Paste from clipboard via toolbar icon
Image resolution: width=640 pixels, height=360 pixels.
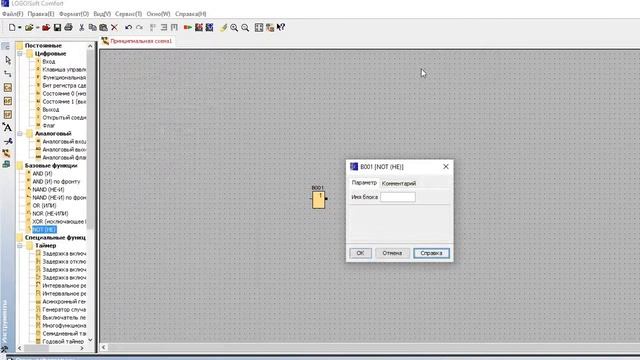(x=103, y=27)
